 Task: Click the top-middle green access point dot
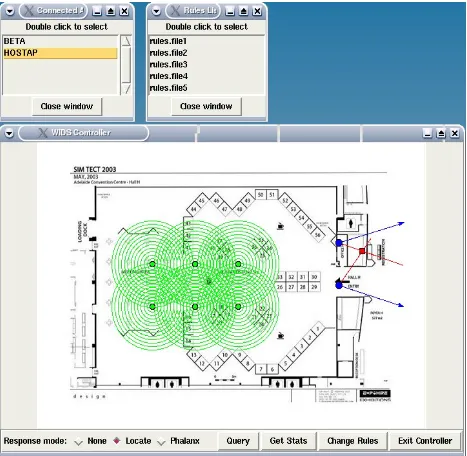(x=195, y=264)
